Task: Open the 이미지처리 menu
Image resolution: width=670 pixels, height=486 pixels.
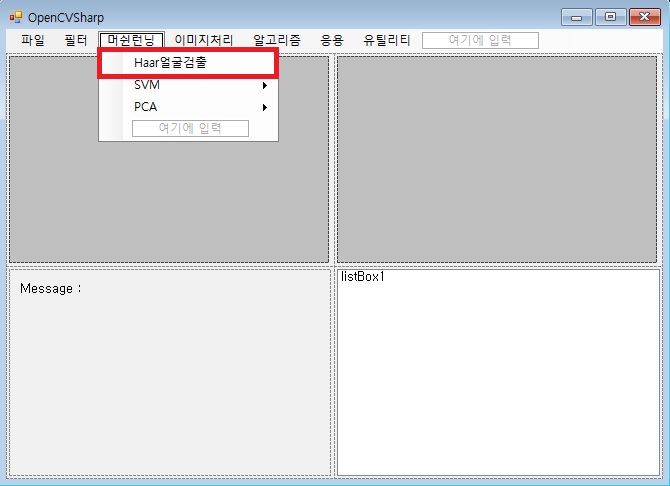Action: tap(203, 40)
